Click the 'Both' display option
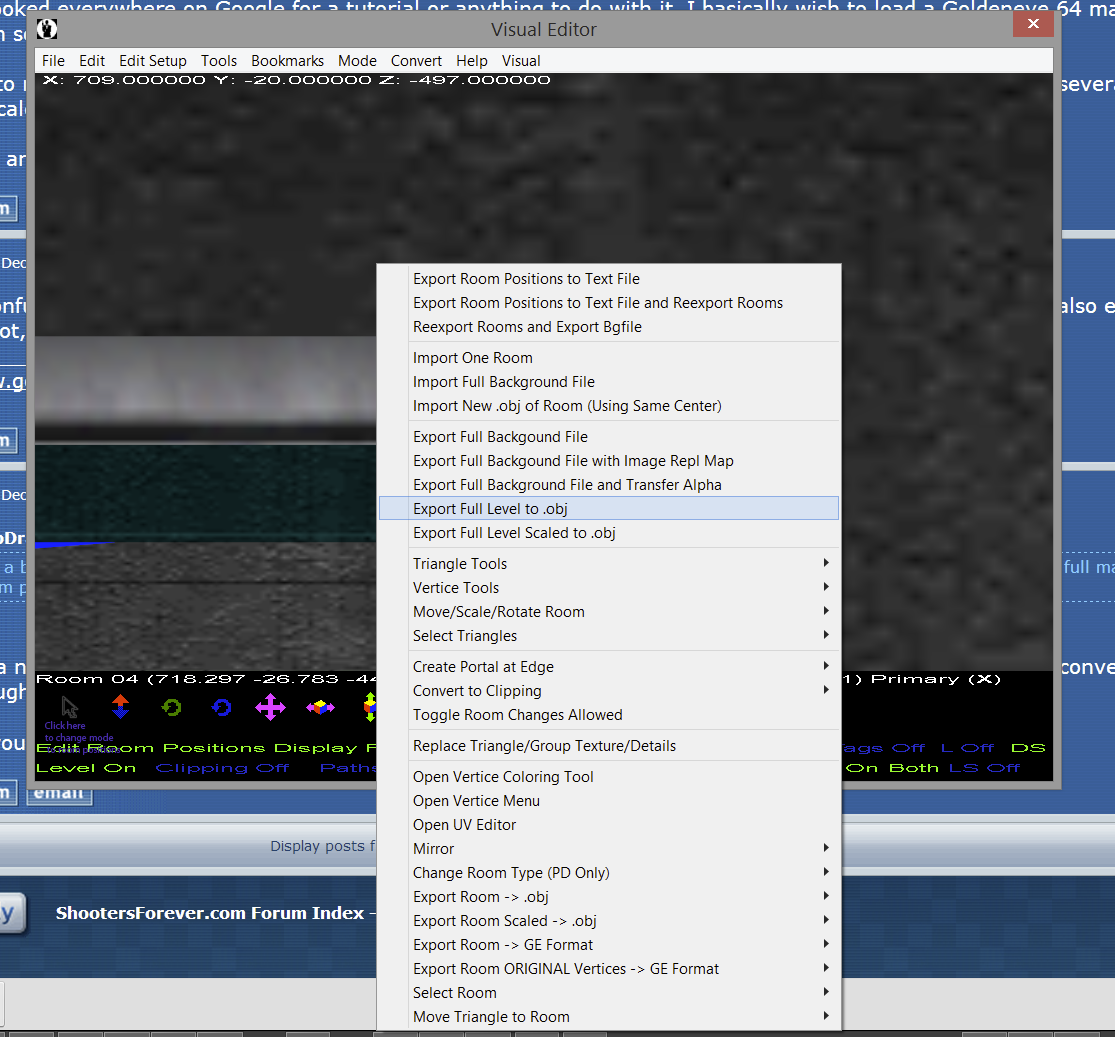 click(914, 768)
